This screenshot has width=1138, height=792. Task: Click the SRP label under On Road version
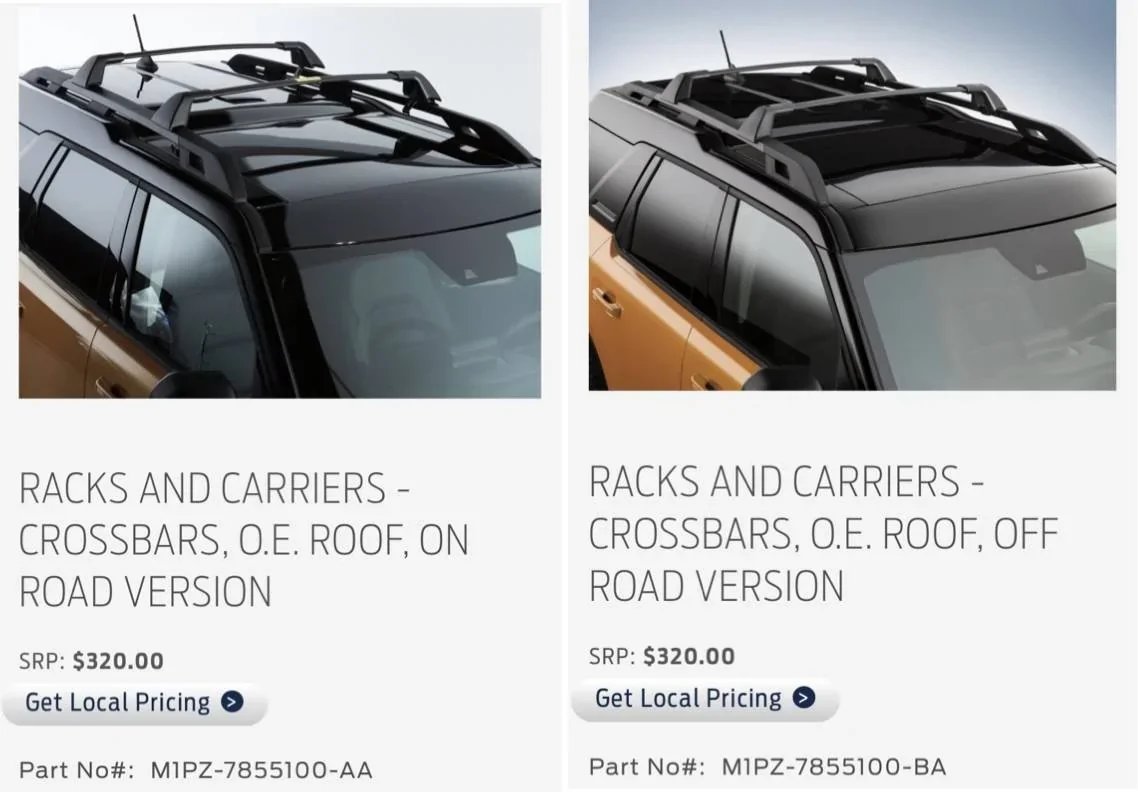tap(42, 661)
